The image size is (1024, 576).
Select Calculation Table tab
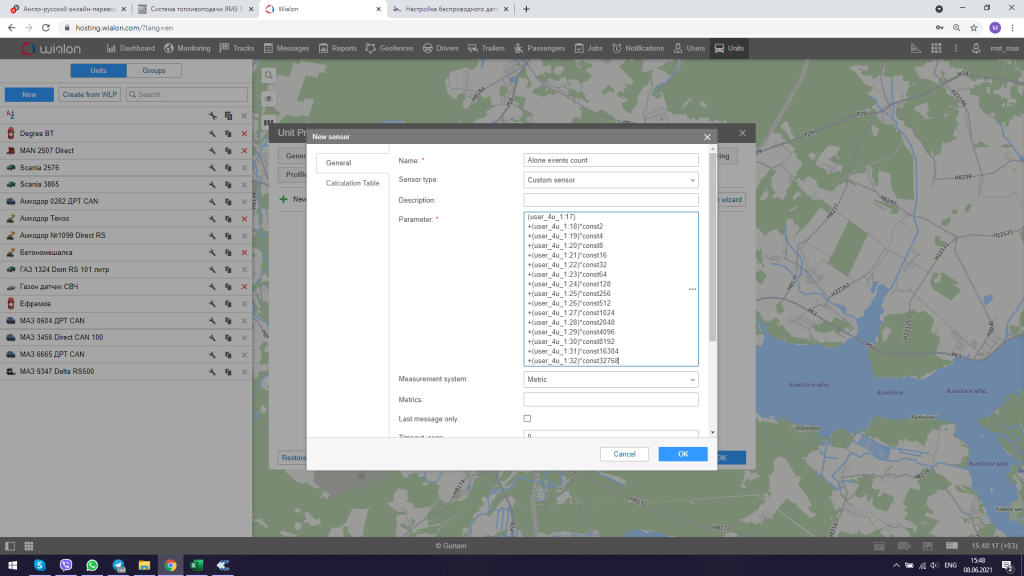click(353, 184)
